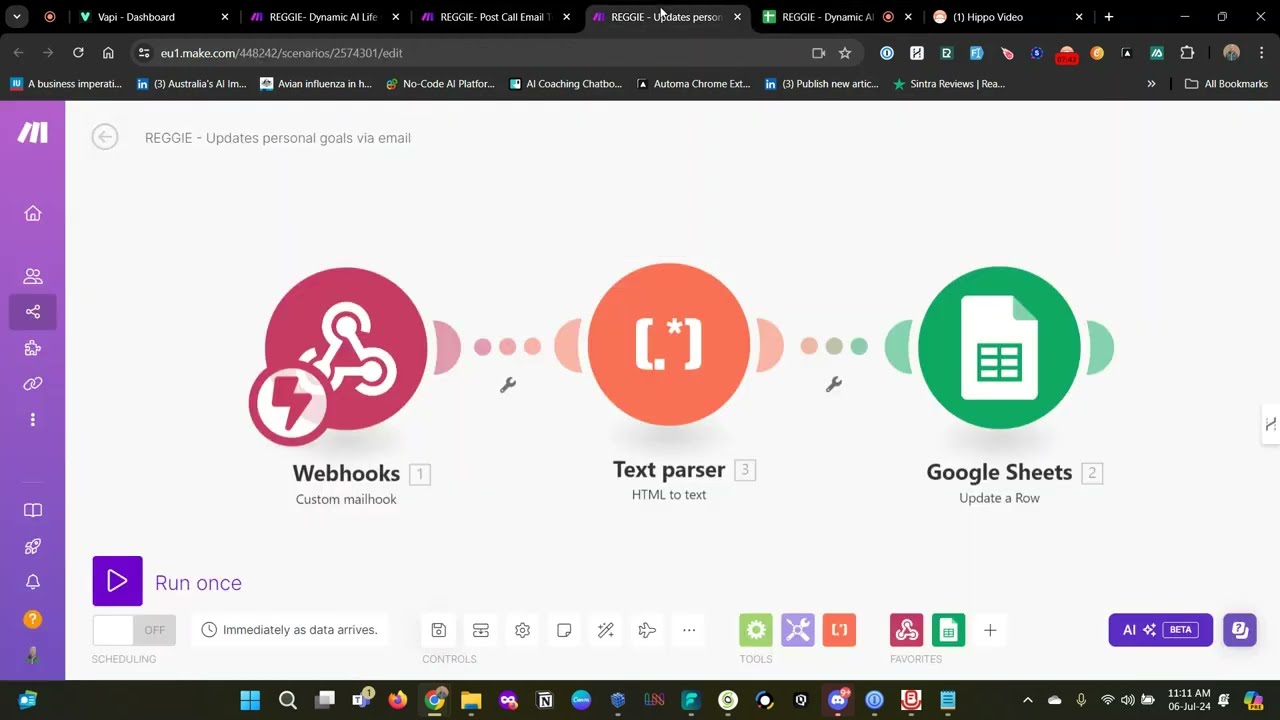Click the scenario inputs icon in Controls
Viewport: 1280px width, 720px height.
tap(480, 630)
